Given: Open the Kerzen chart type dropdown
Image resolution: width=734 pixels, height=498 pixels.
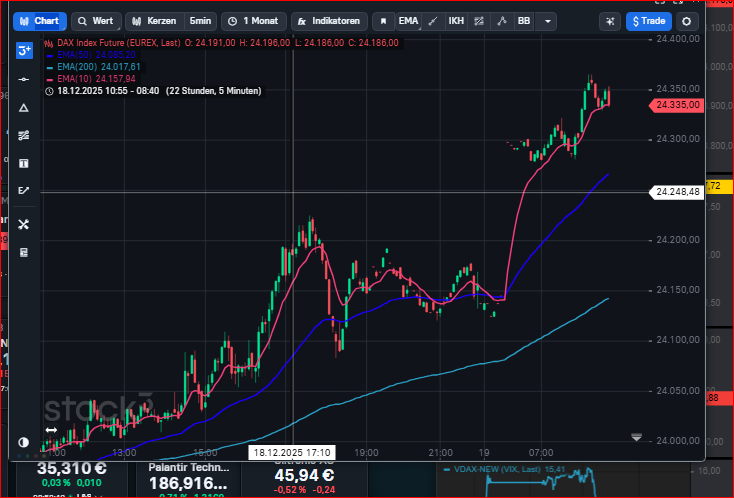Looking at the screenshot, I should point(156,21).
